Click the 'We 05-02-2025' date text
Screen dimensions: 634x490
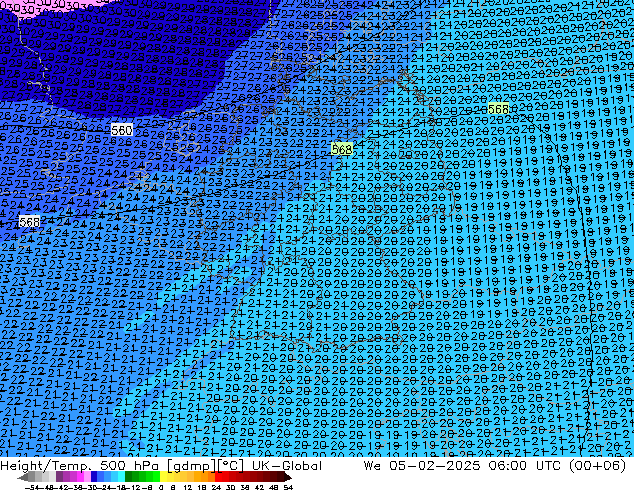coord(421,466)
